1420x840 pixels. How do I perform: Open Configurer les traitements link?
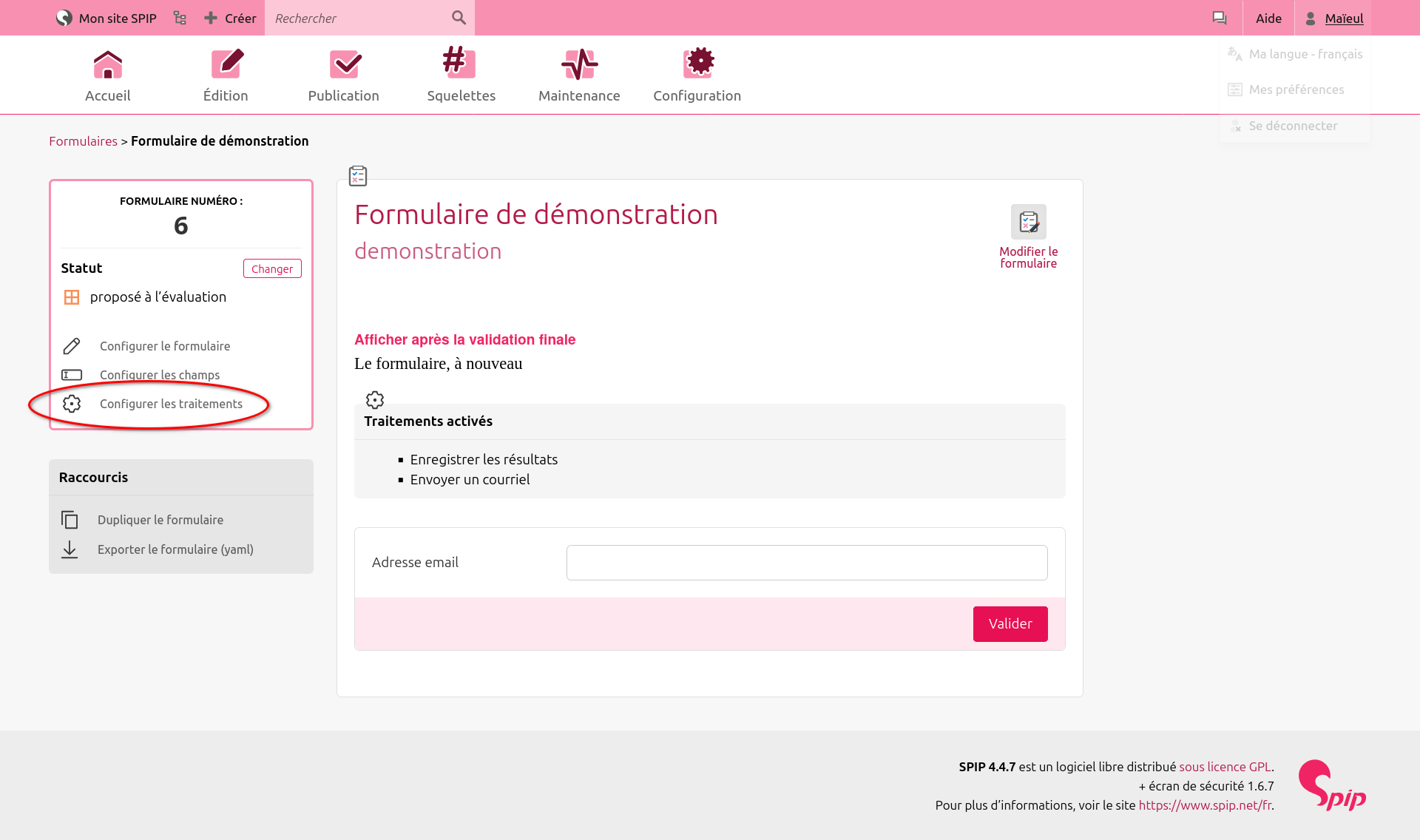pos(171,404)
